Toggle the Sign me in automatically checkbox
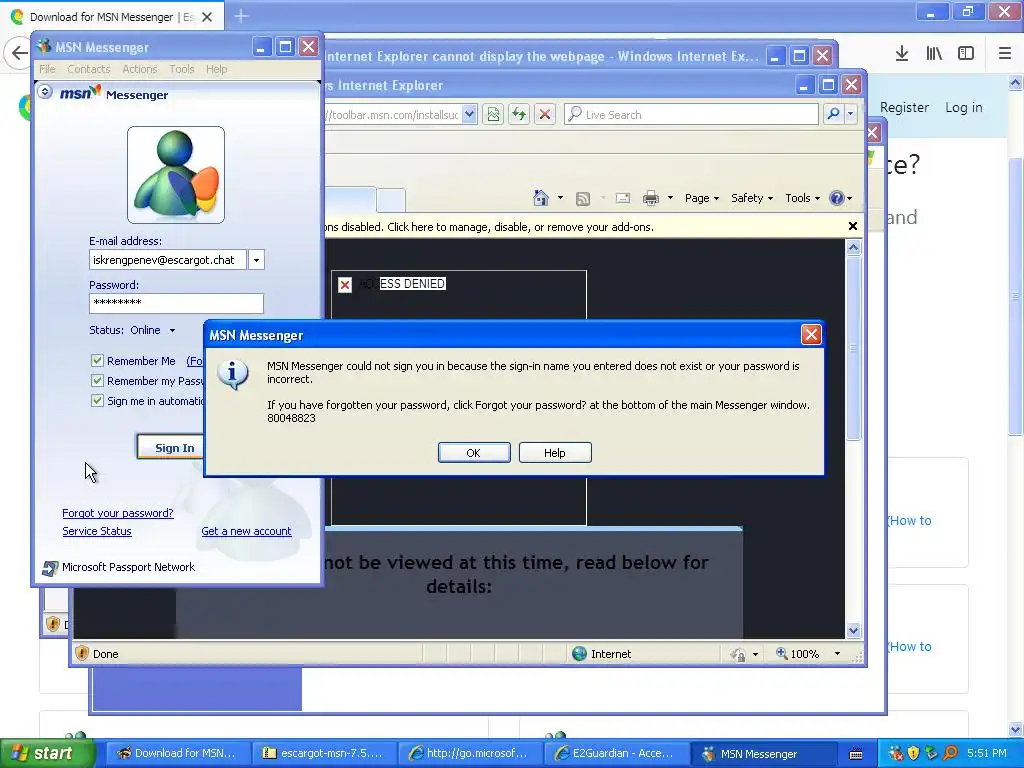 (97, 401)
